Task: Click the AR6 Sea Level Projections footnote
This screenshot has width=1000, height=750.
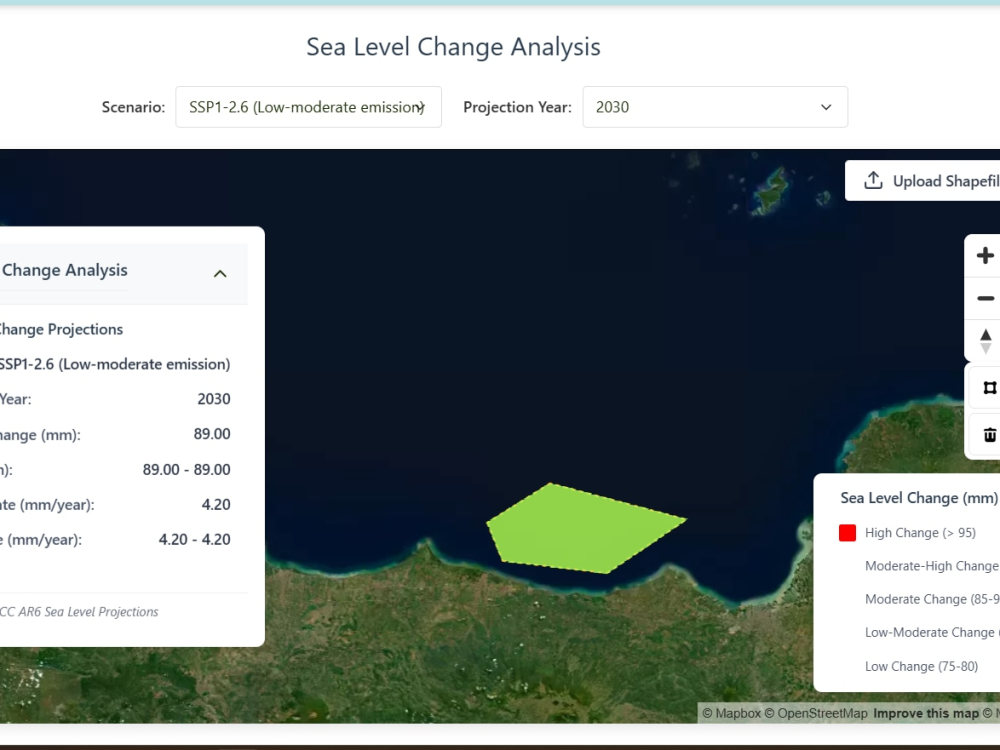Action: [79, 612]
